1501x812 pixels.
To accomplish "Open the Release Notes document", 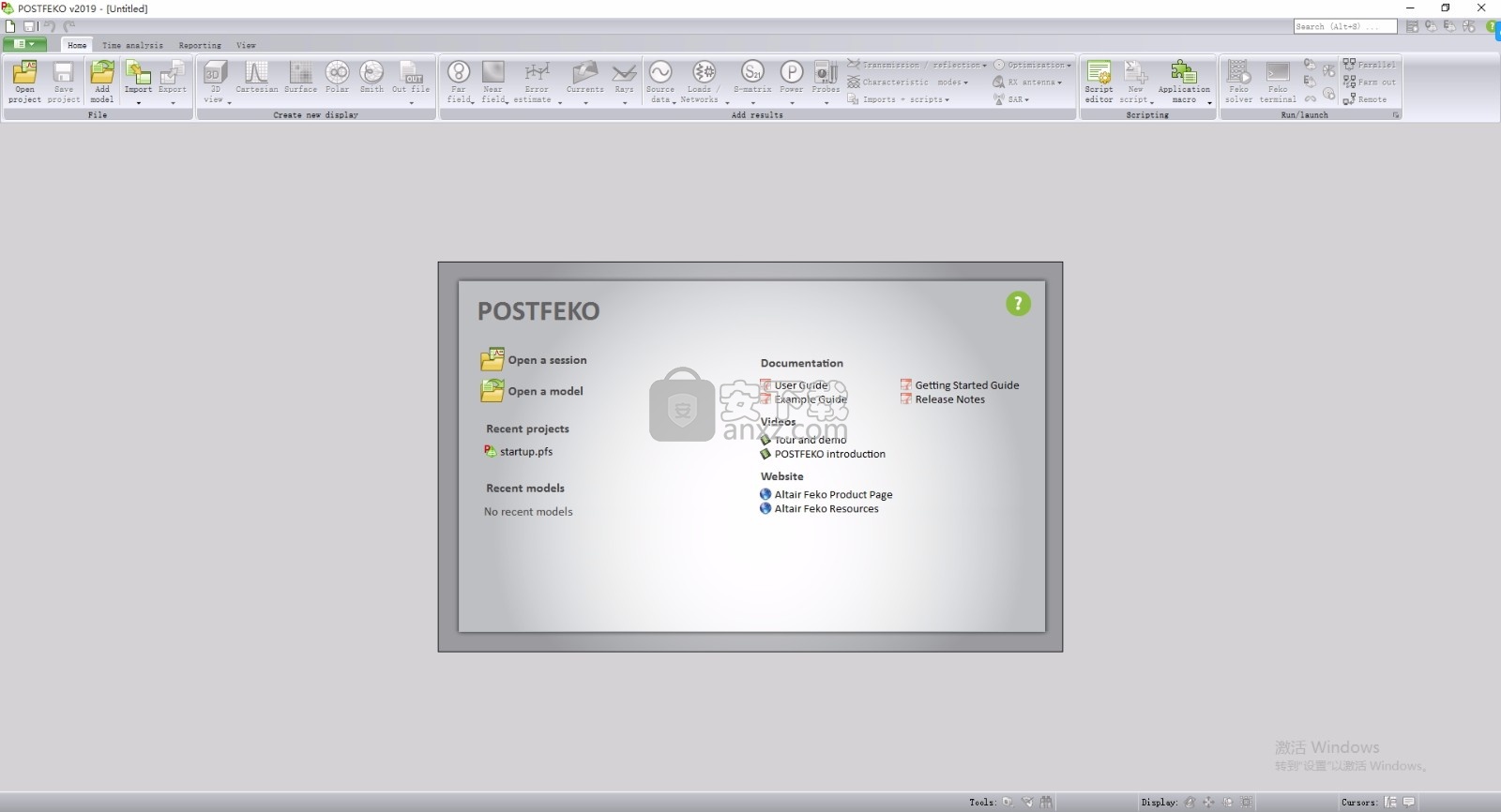I will (x=943, y=399).
